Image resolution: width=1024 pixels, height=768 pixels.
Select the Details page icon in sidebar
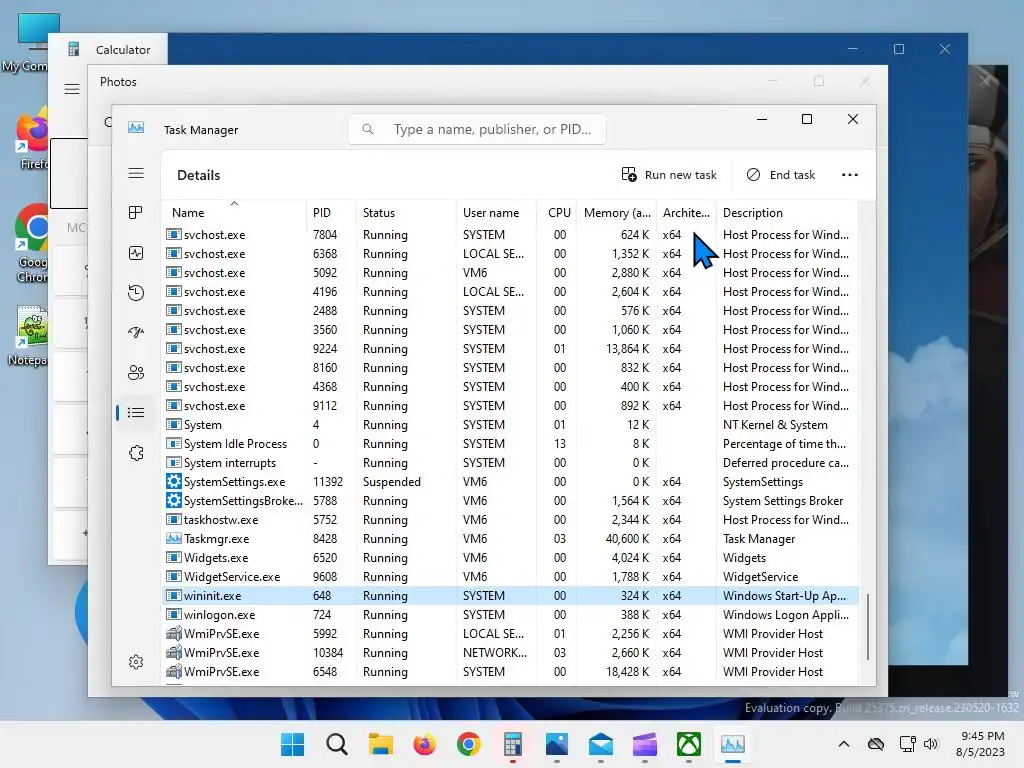pyautogui.click(x=136, y=413)
